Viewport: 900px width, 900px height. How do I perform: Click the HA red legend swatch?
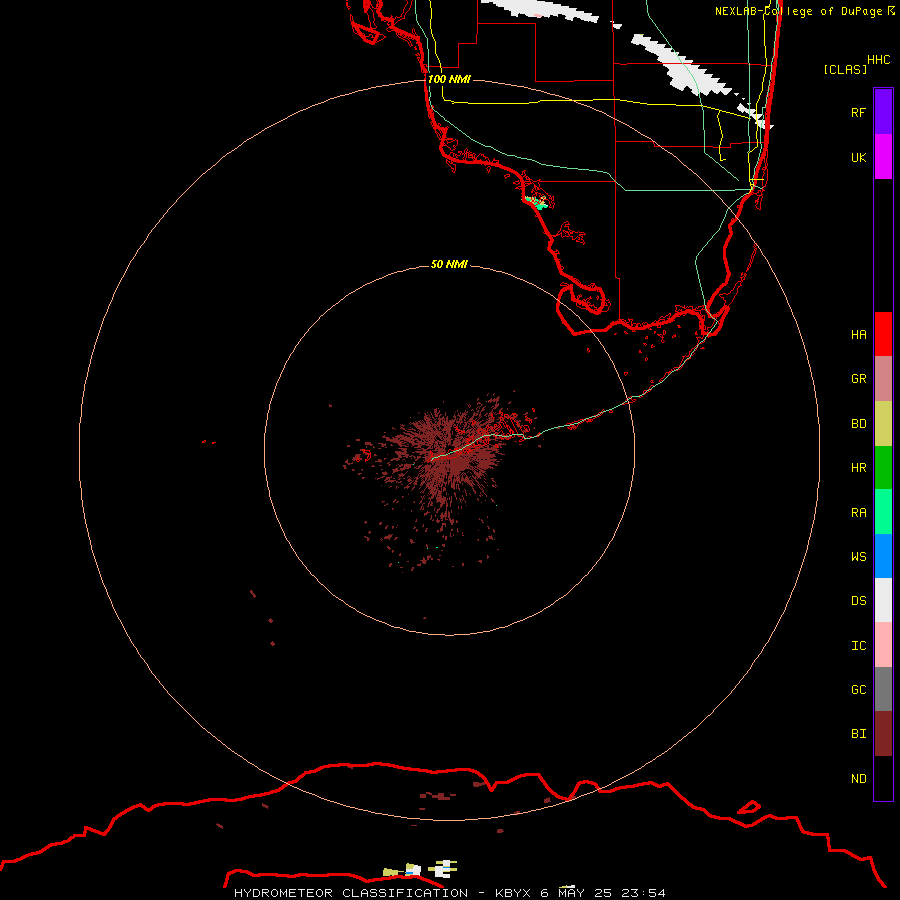point(883,334)
